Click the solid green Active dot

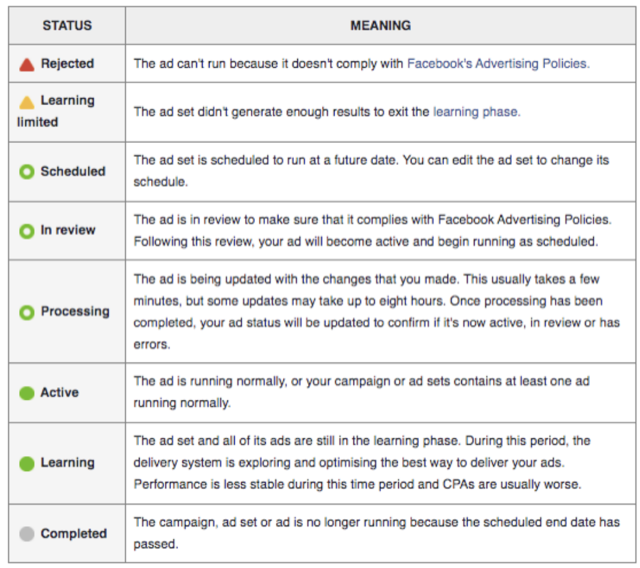pyautogui.click(x=27, y=393)
